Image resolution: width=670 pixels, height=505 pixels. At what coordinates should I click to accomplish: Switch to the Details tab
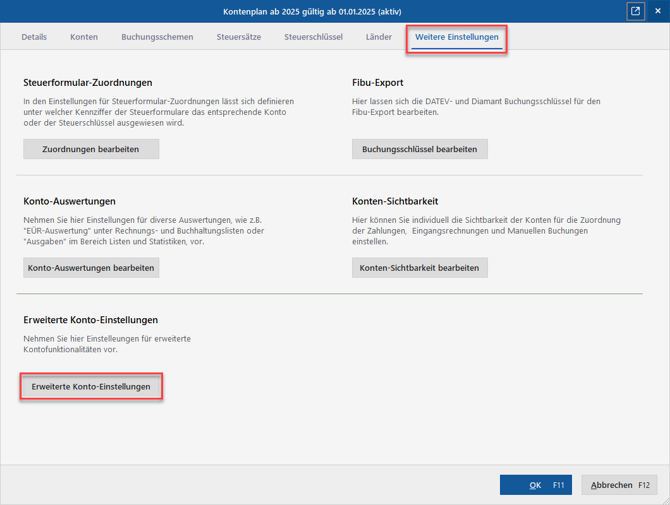[34, 37]
